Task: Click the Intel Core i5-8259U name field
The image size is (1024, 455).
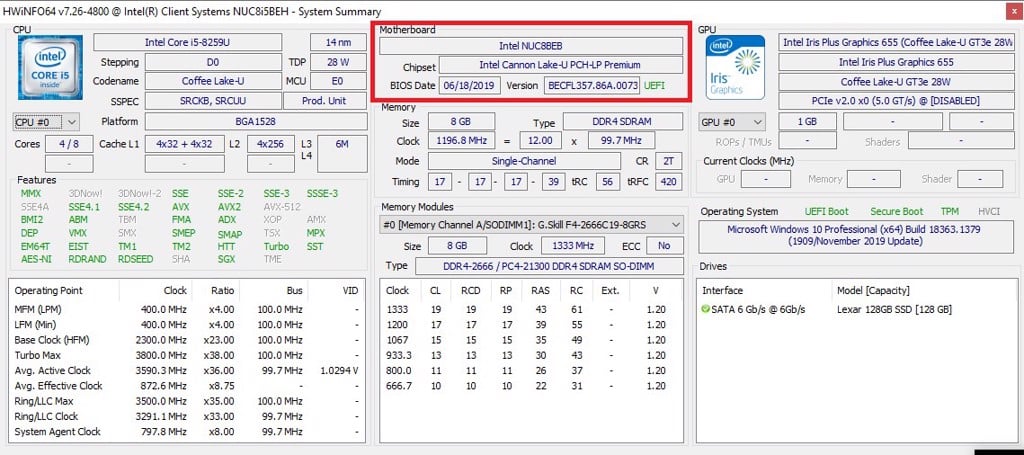Action: tap(187, 42)
